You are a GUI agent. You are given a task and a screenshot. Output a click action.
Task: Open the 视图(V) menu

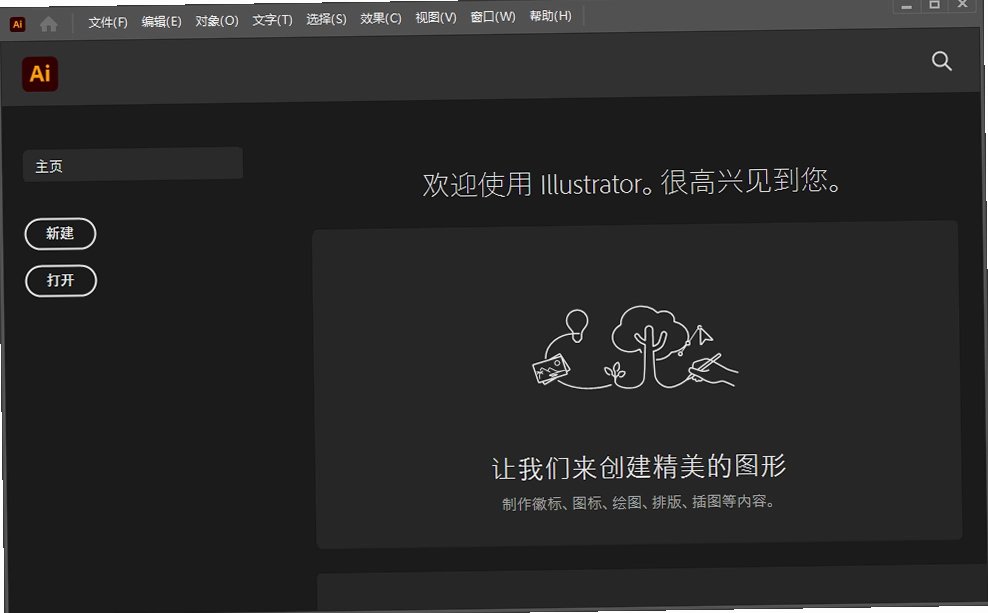tap(435, 18)
